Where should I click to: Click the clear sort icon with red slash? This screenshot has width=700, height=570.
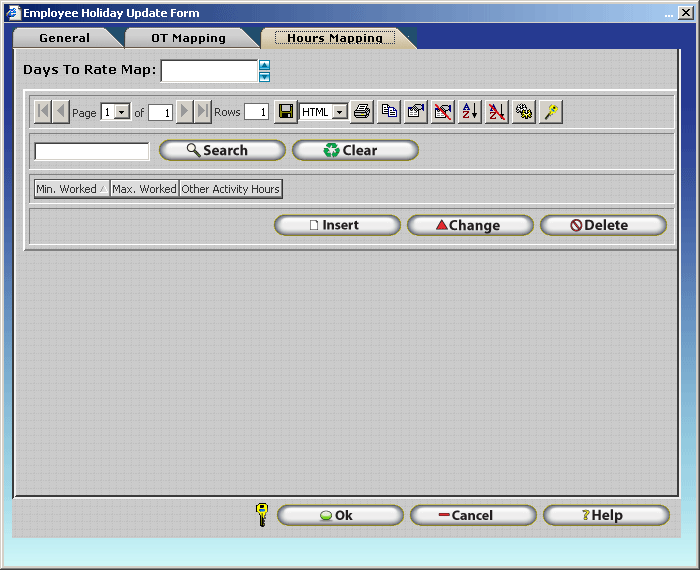pos(497,112)
